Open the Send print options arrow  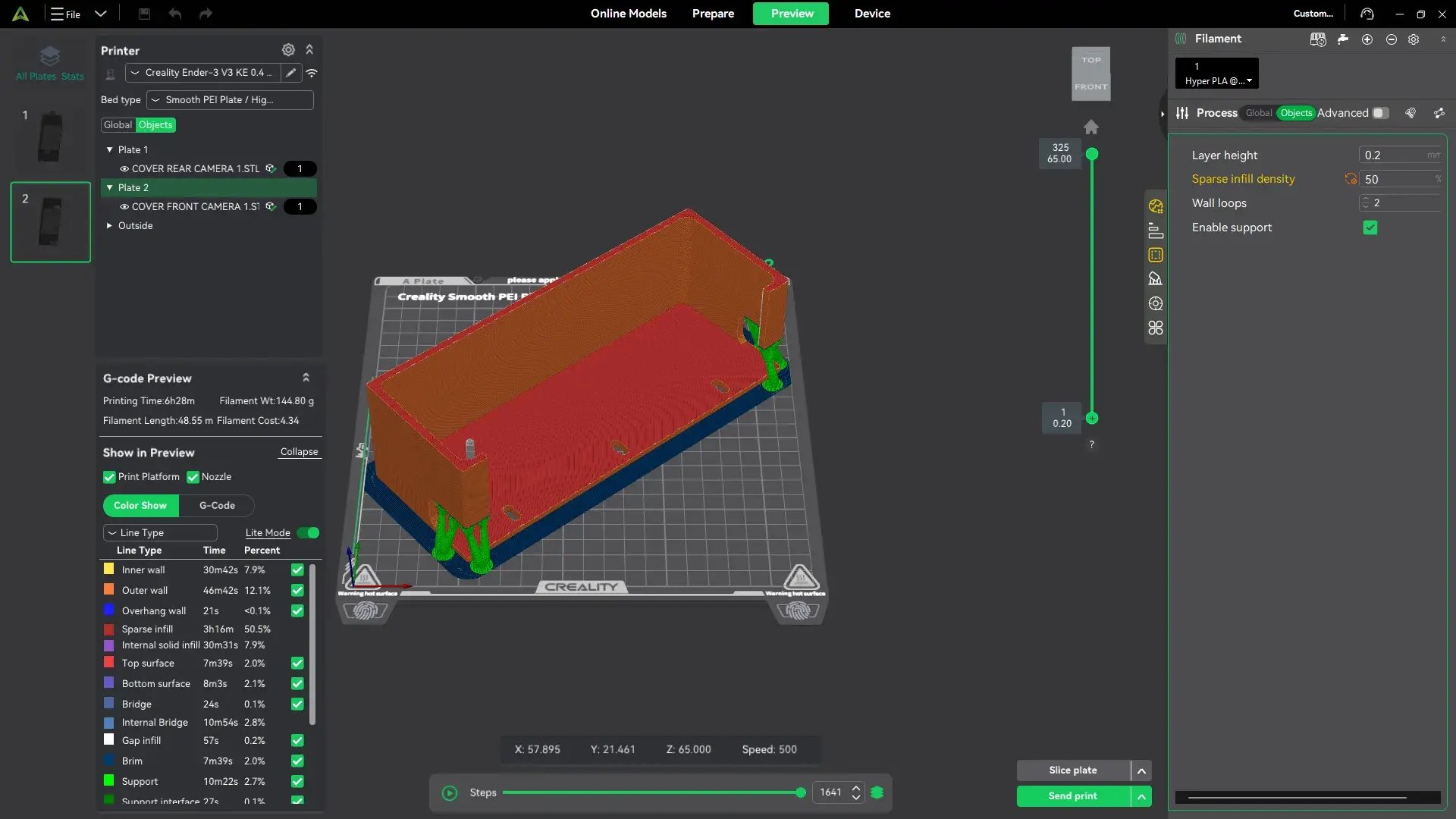pos(1141,796)
